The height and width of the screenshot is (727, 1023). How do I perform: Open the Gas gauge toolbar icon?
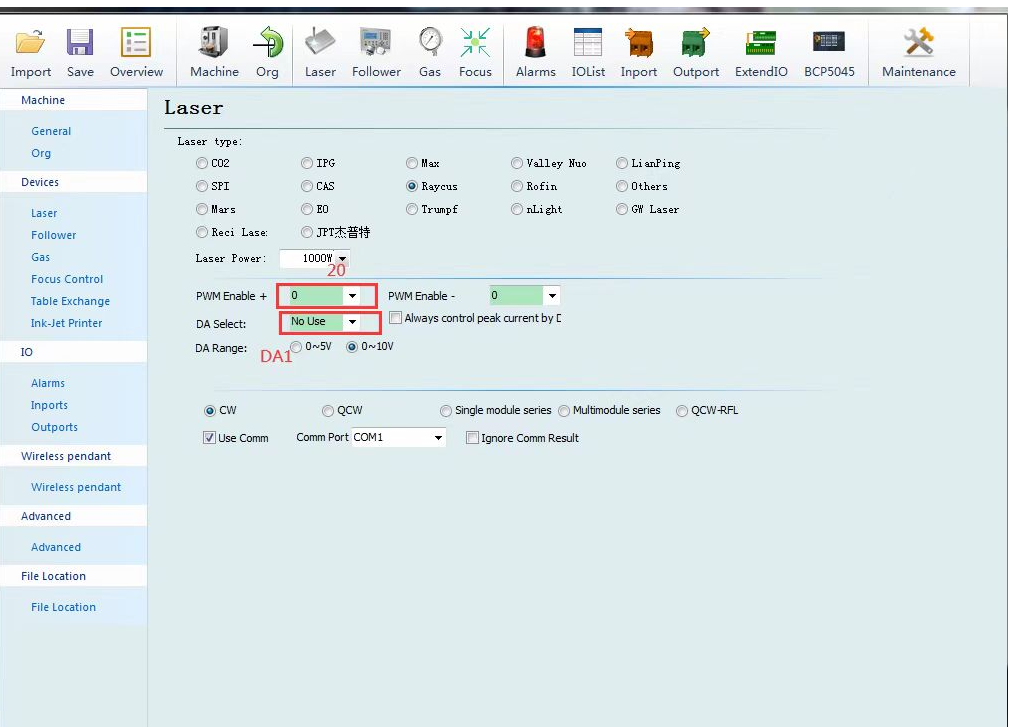coord(430,43)
